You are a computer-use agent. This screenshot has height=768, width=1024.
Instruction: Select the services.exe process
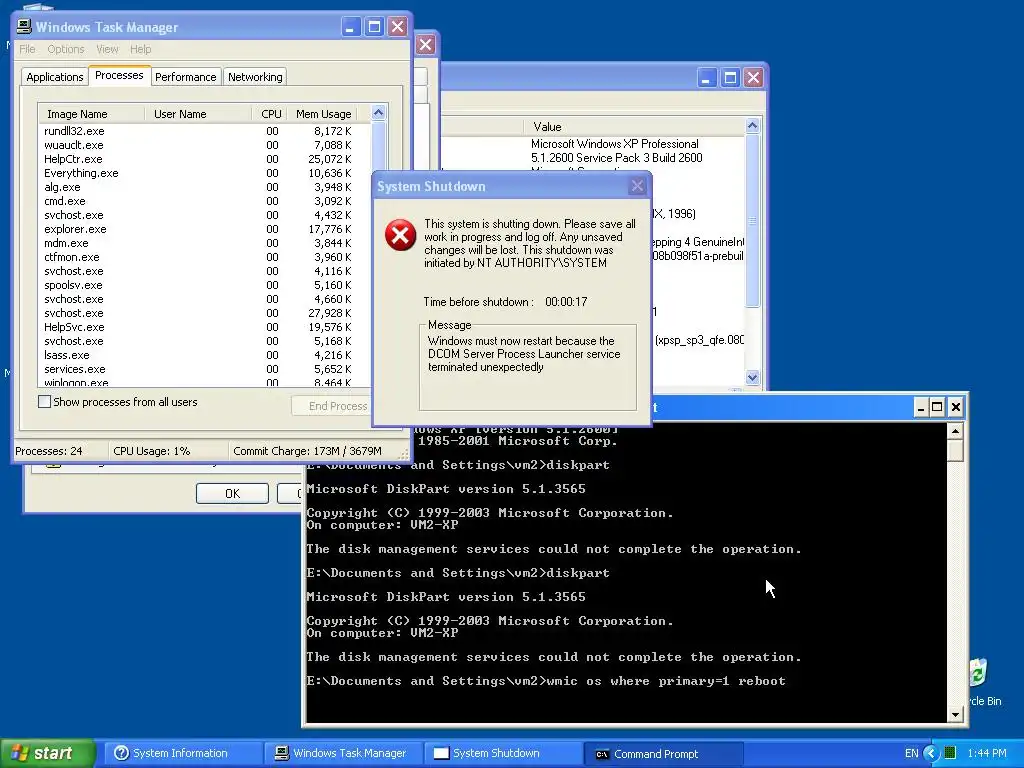pos(74,369)
